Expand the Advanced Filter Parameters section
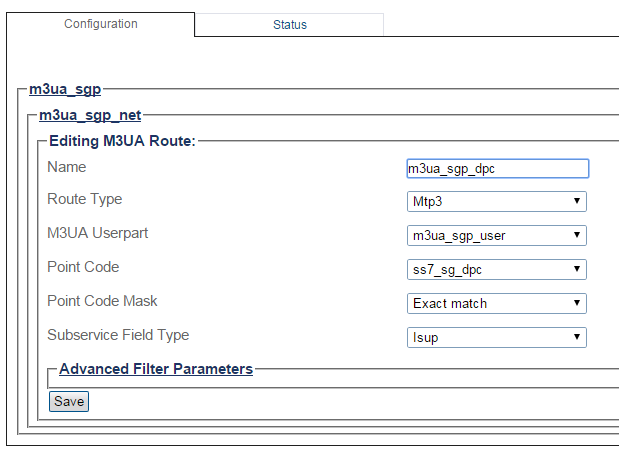 tap(156, 369)
